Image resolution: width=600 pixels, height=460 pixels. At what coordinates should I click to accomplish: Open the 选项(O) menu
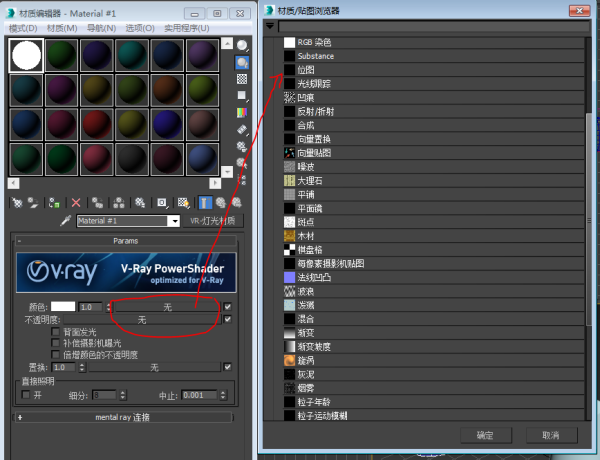(x=140, y=28)
